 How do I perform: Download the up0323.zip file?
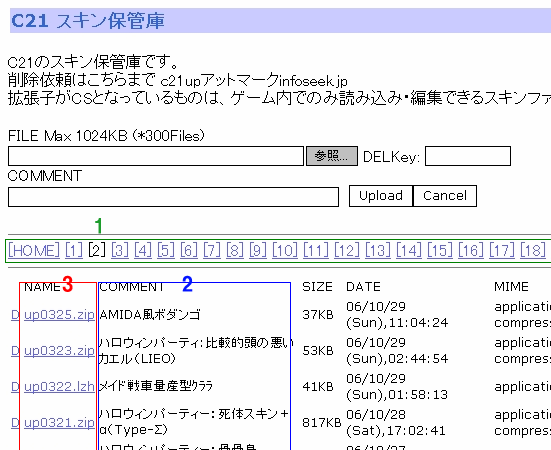[59, 351]
